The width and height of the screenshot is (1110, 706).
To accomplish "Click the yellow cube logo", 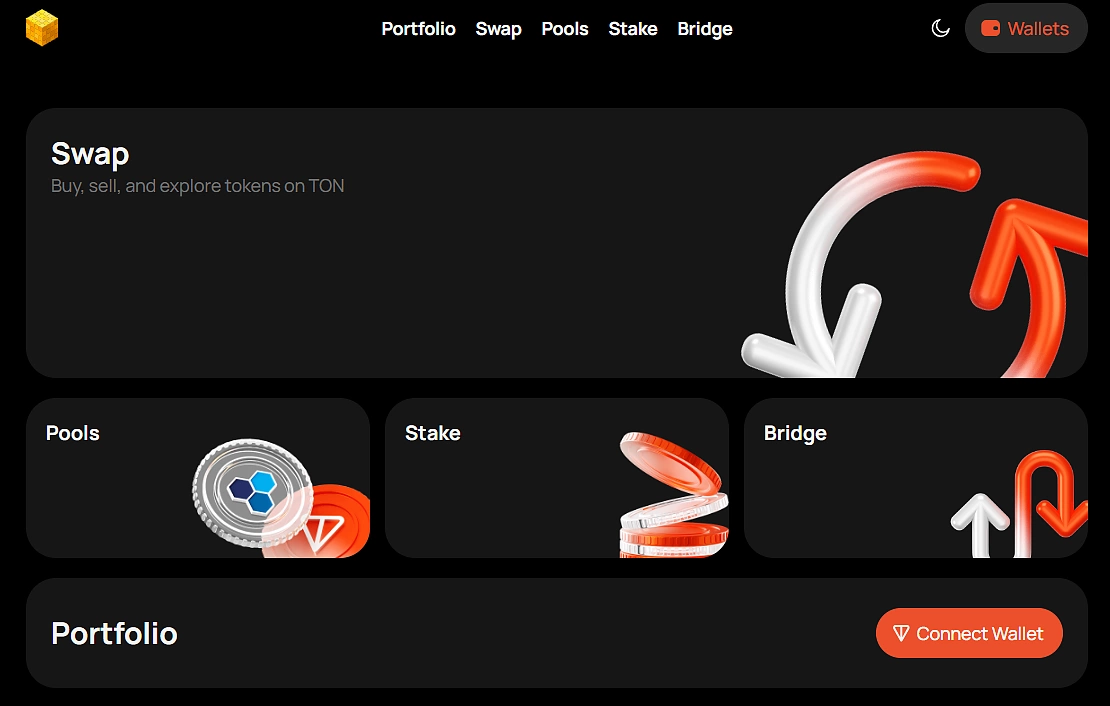I will [x=42, y=28].
